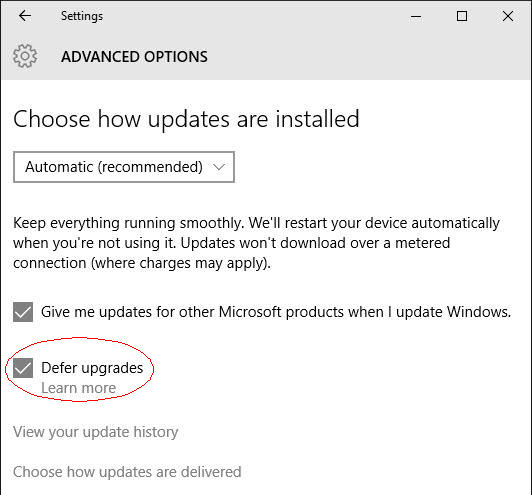Open the Automatic (recommended) dropdown
Image resolution: width=532 pixels, height=495 pixels.
point(124,167)
